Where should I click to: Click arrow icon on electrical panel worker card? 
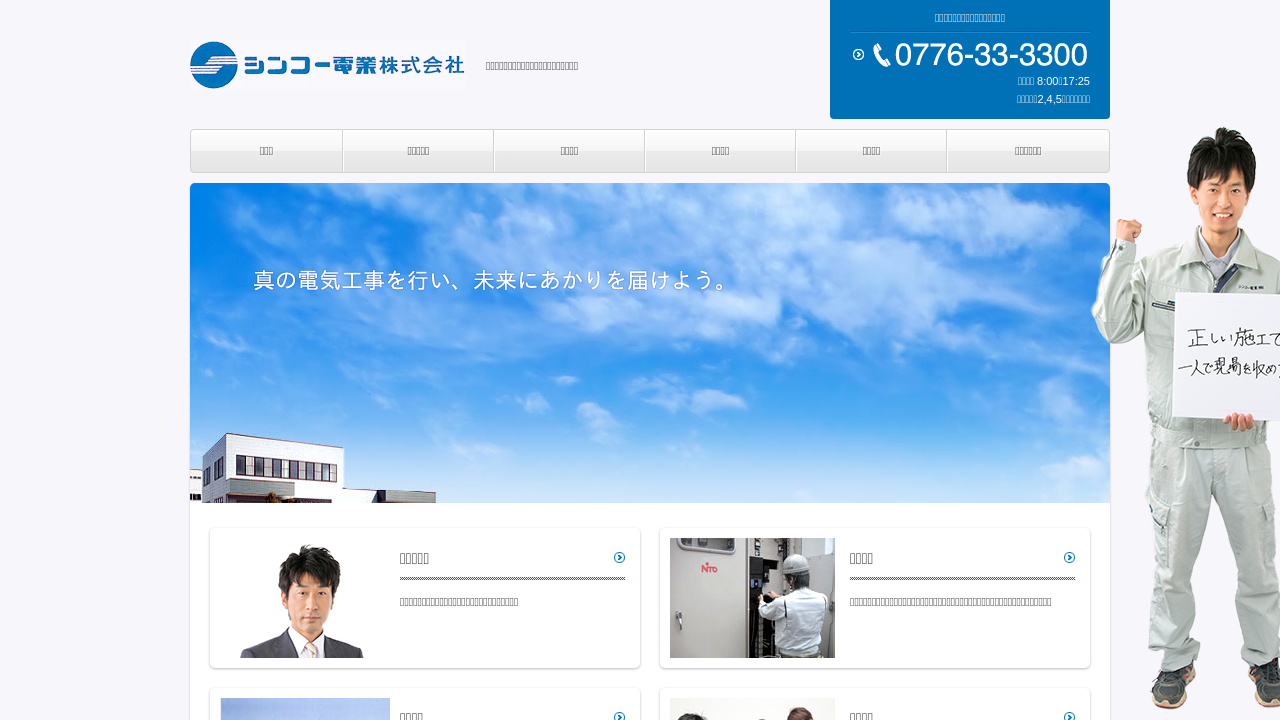(x=1069, y=558)
